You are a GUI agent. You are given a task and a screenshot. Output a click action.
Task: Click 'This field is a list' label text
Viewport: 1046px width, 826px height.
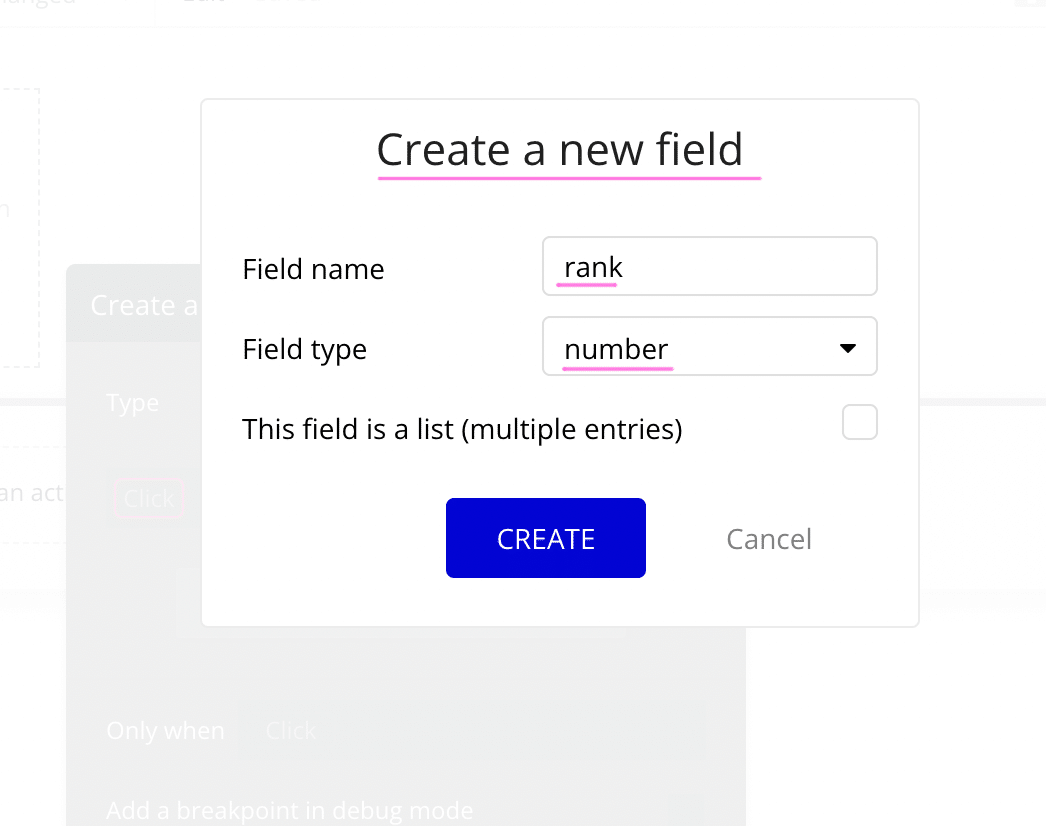point(462,429)
